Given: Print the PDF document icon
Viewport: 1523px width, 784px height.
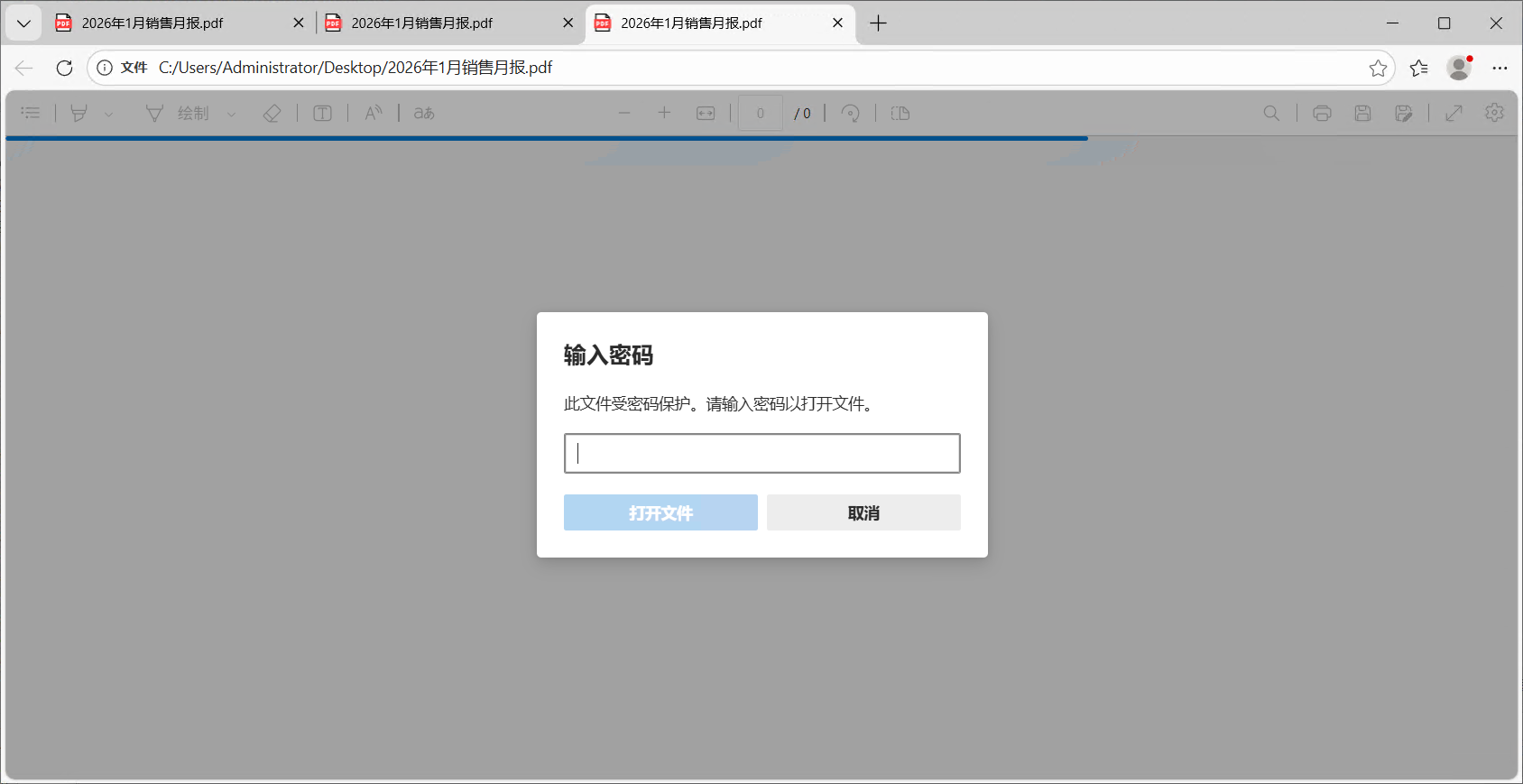Looking at the screenshot, I should [1322, 113].
